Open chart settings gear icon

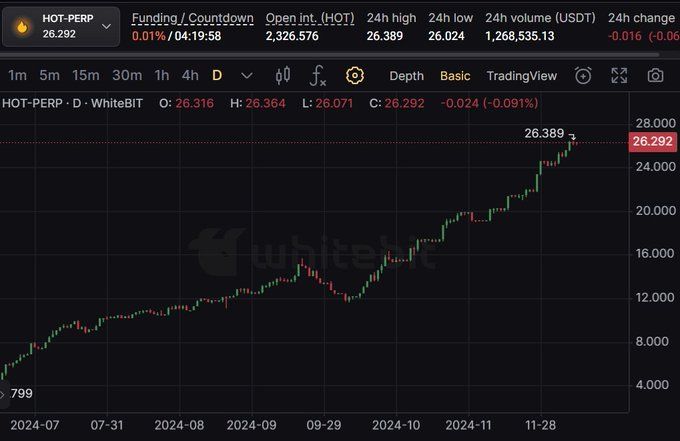click(x=354, y=75)
